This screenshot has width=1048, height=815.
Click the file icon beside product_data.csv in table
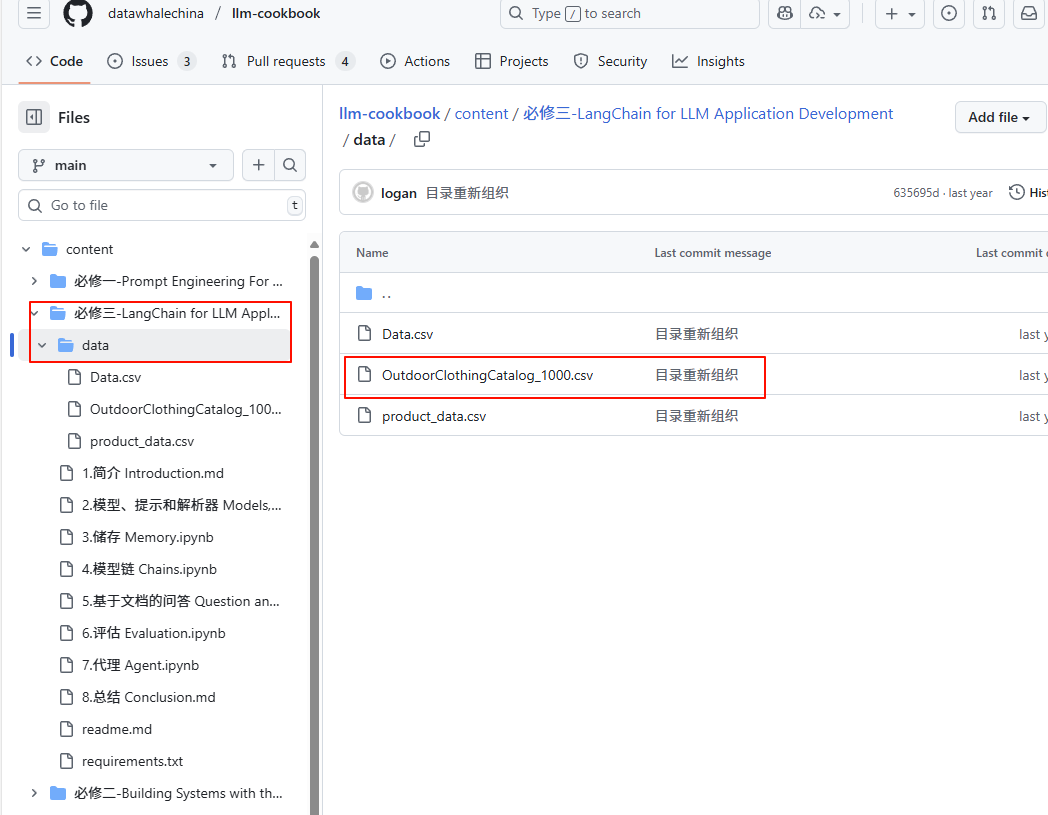tap(364, 415)
